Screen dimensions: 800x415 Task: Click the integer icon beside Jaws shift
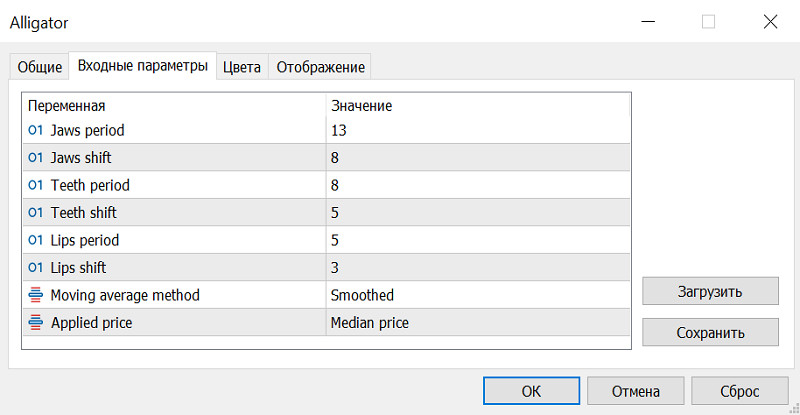click(x=35, y=158)
